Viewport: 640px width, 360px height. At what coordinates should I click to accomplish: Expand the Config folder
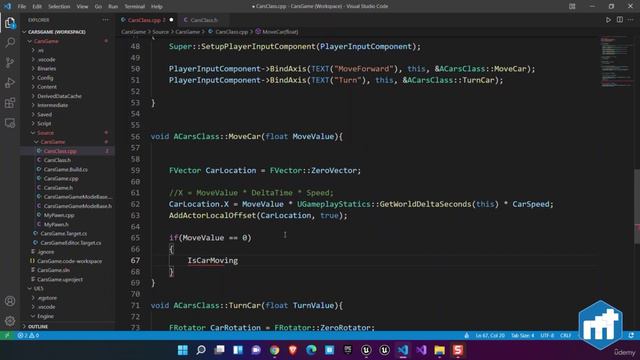point(45,78)
